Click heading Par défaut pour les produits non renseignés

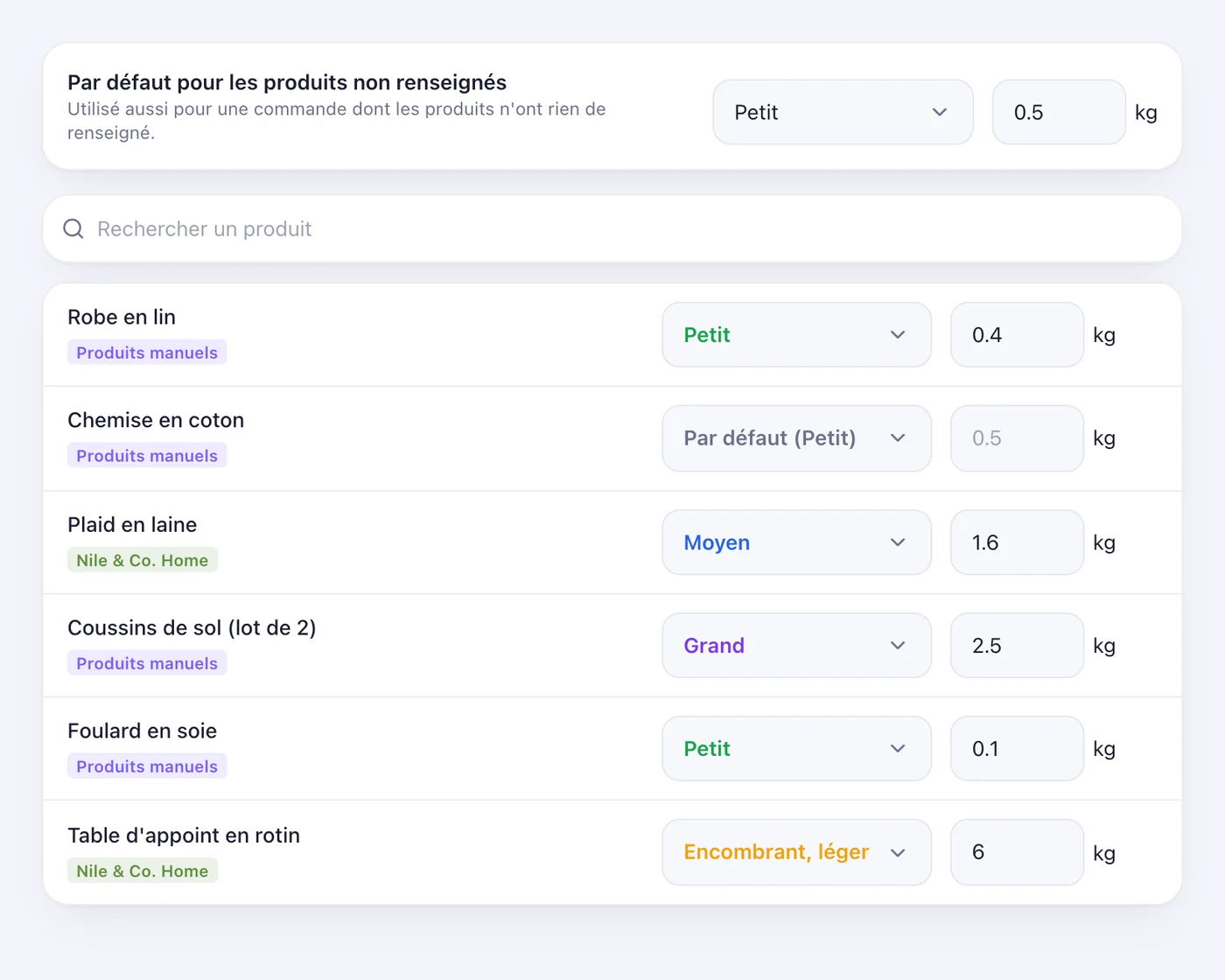[x=287, y=82]
